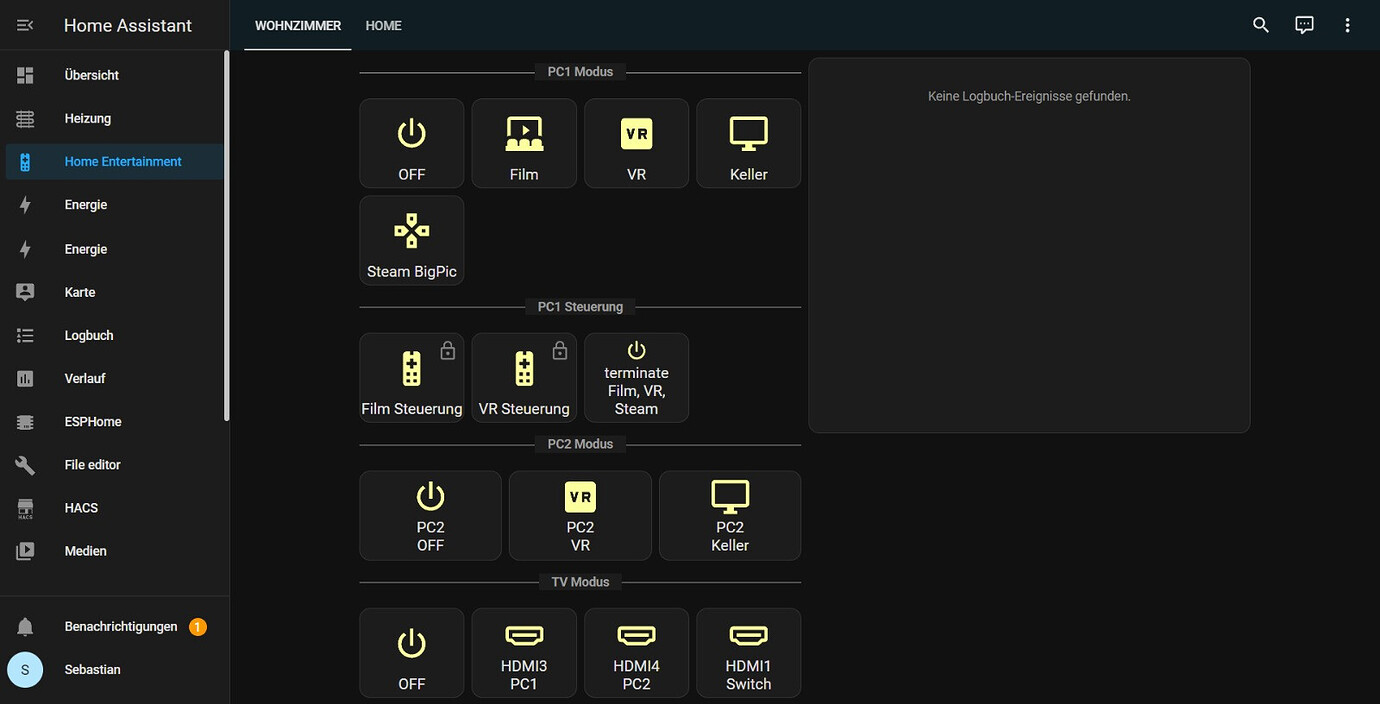Launch Steam BigPic mode
This screenshot has width=1380, height=704.
point(411,240)
